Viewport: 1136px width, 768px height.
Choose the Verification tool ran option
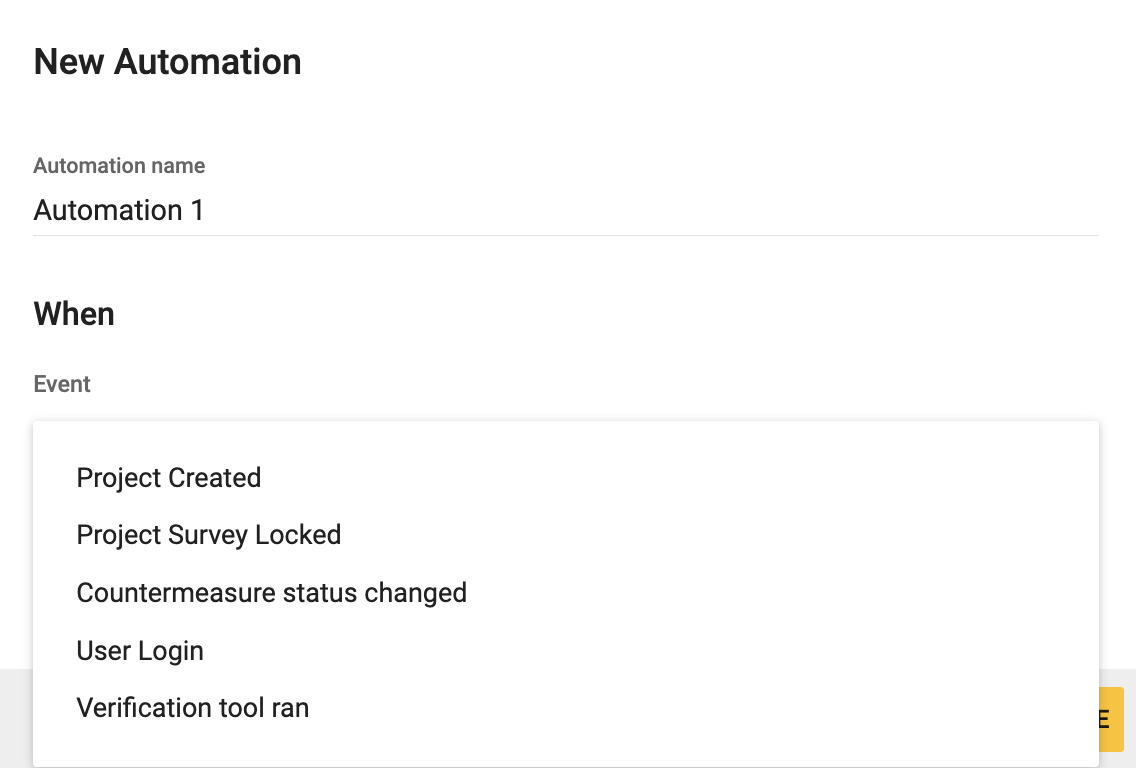(193, 708)
